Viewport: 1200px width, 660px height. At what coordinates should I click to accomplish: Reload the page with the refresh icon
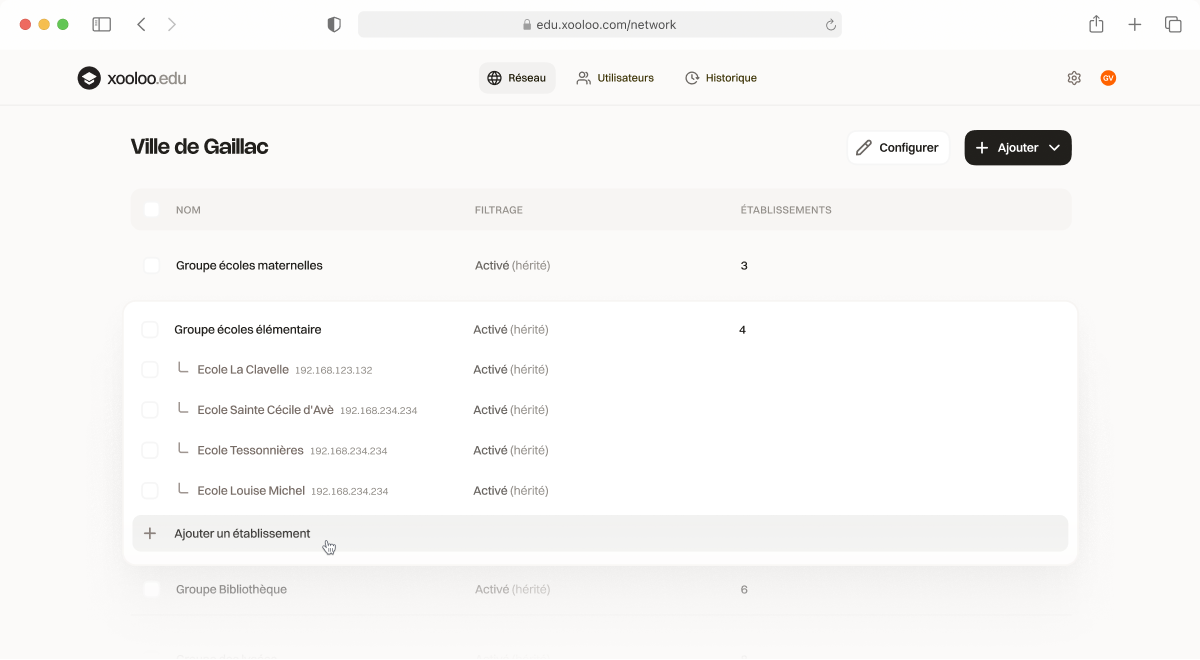[x=830, y=25]
